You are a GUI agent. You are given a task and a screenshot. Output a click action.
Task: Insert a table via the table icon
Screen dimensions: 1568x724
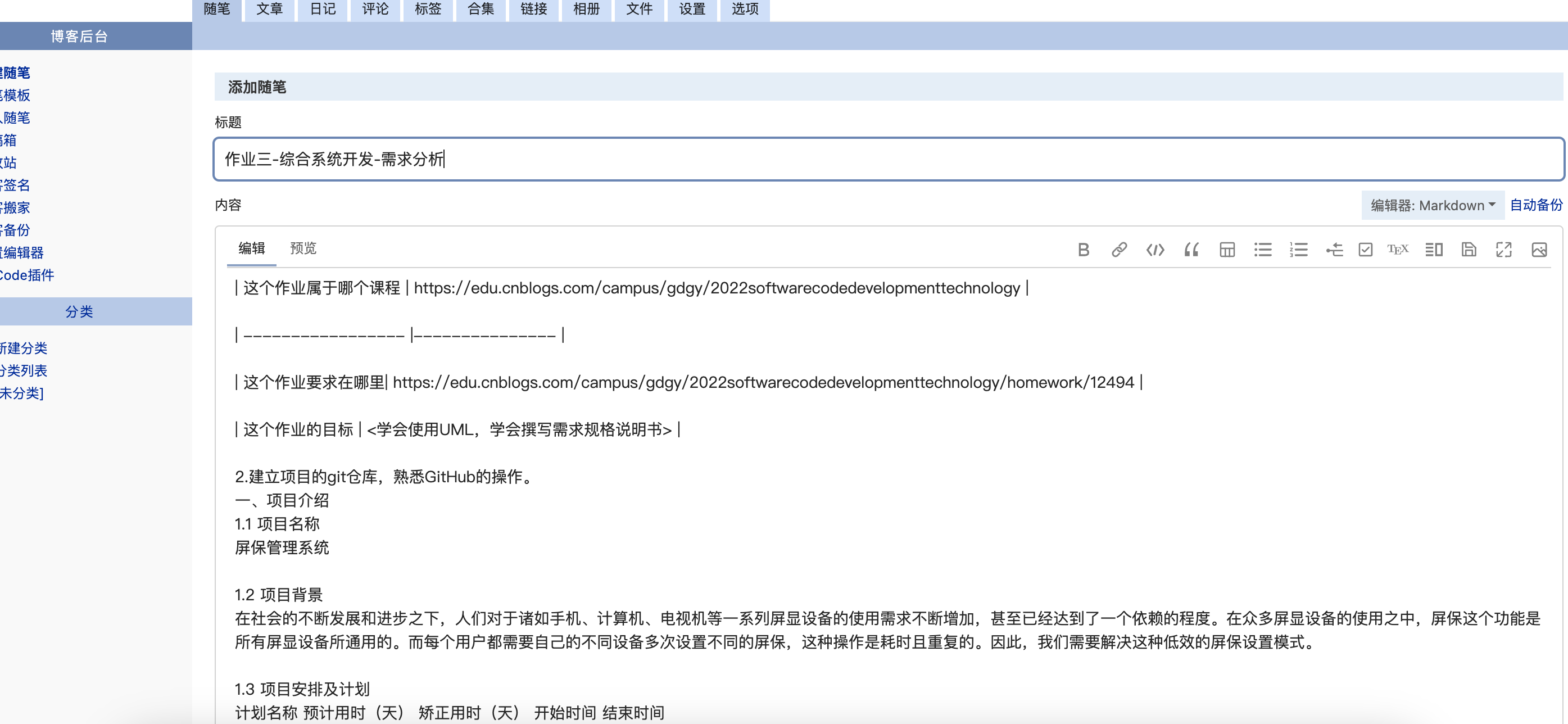point(1226,250)
